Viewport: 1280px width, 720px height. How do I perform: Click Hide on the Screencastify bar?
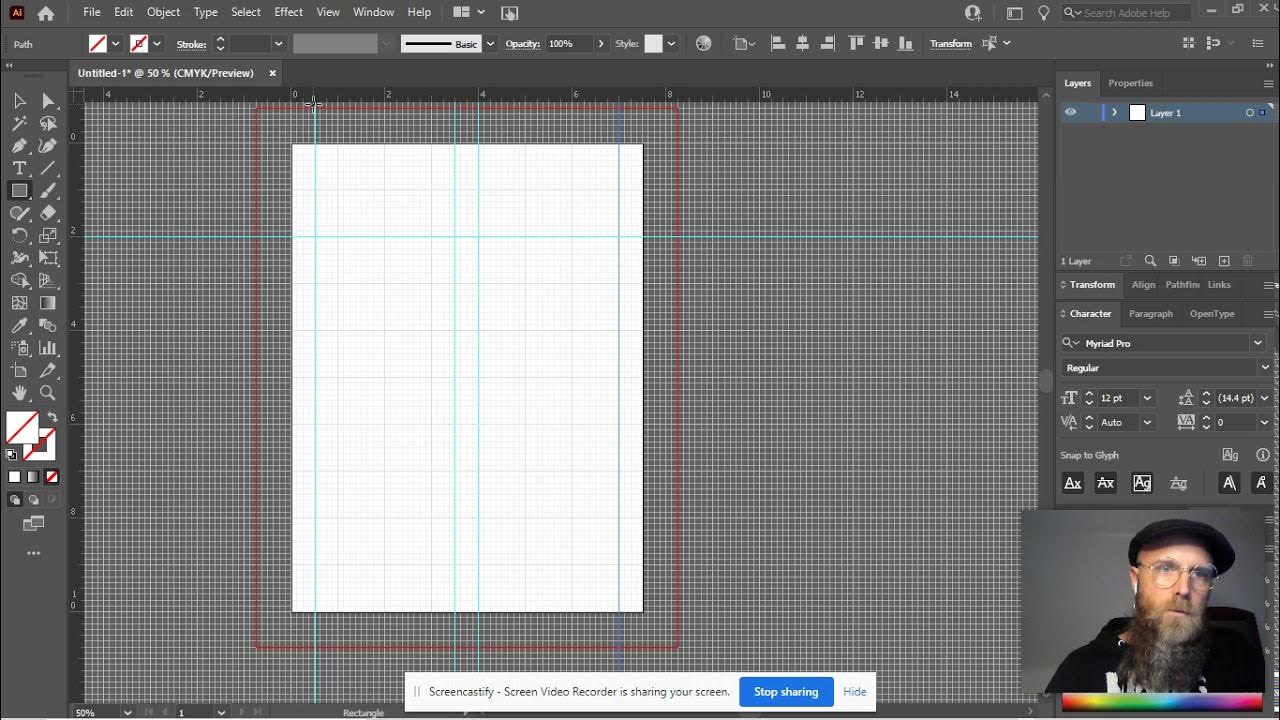855,692
